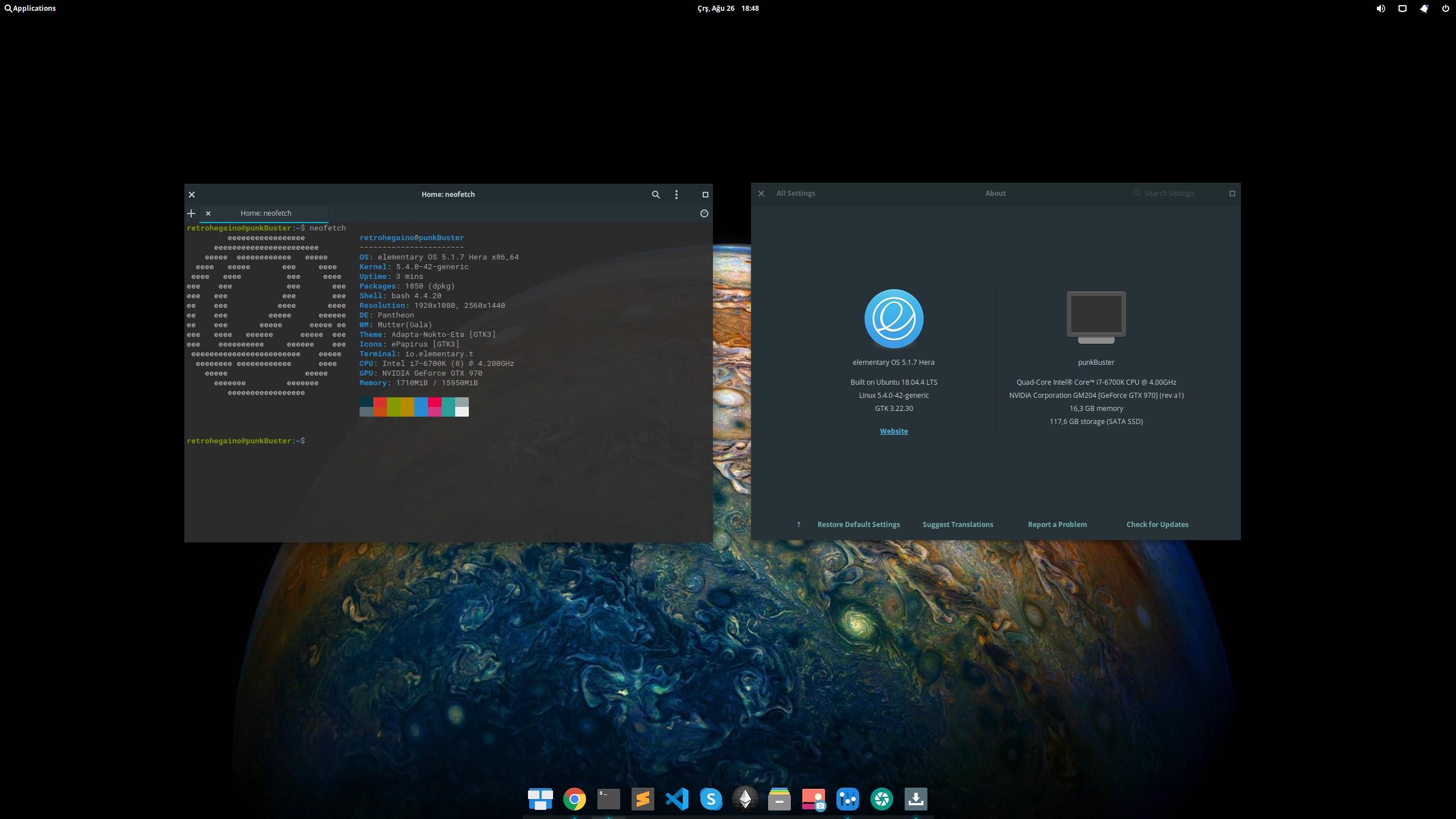Click Restore Default Settings
Viewport: 1456px width, 819px height.
click(858, 525)
